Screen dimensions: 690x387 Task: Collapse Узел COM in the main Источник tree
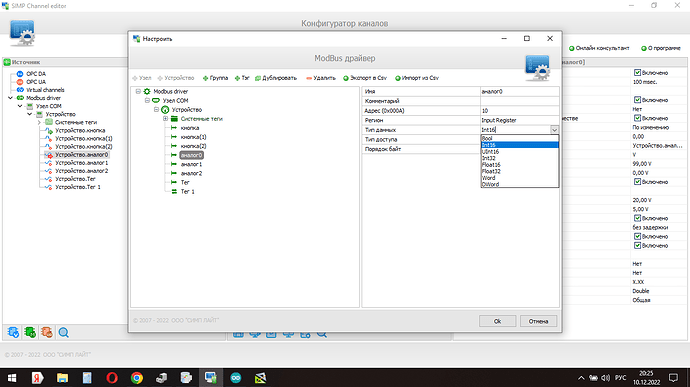click(x=20, y=106)
